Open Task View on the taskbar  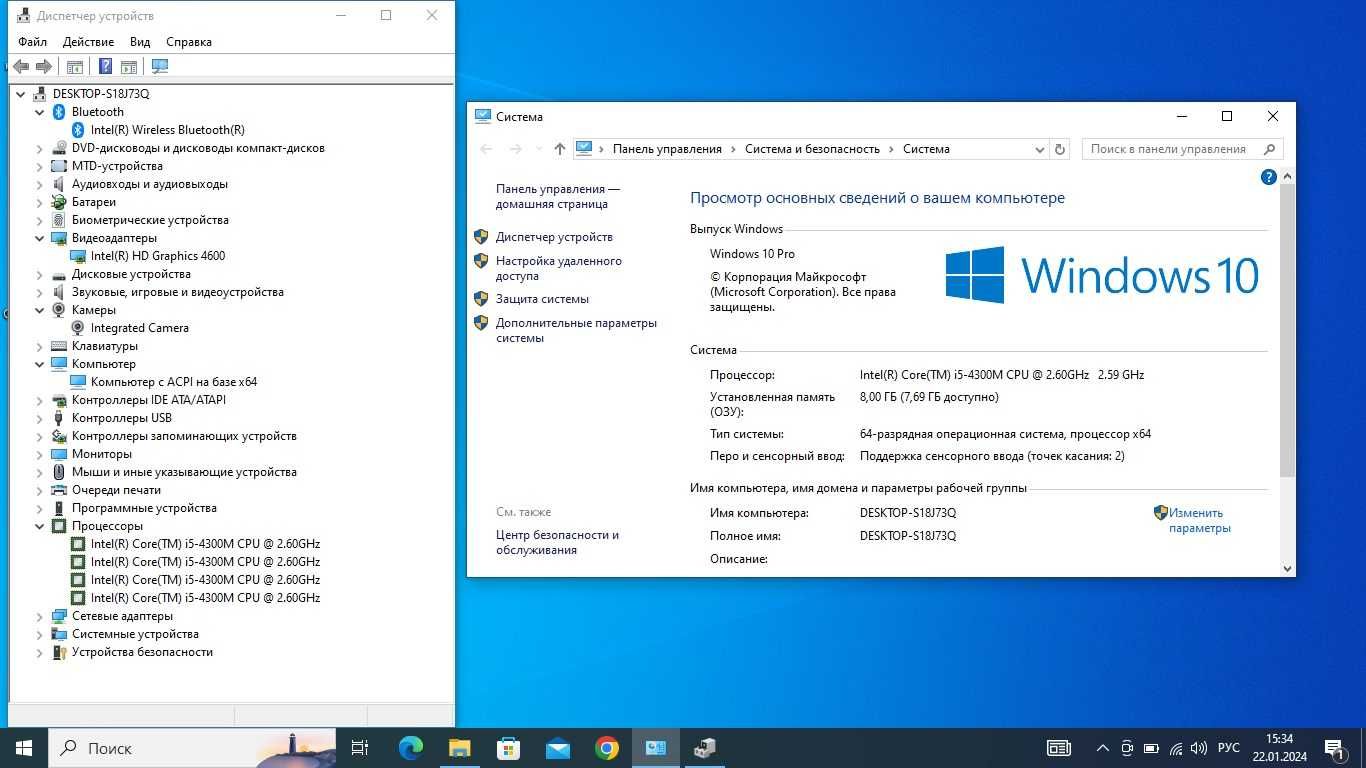click(360, 748)
